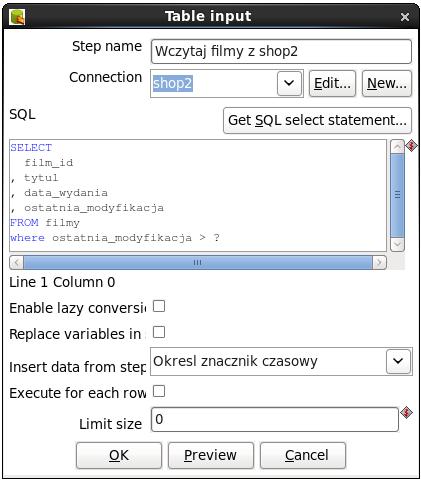Preview the query results

[211, 455]
